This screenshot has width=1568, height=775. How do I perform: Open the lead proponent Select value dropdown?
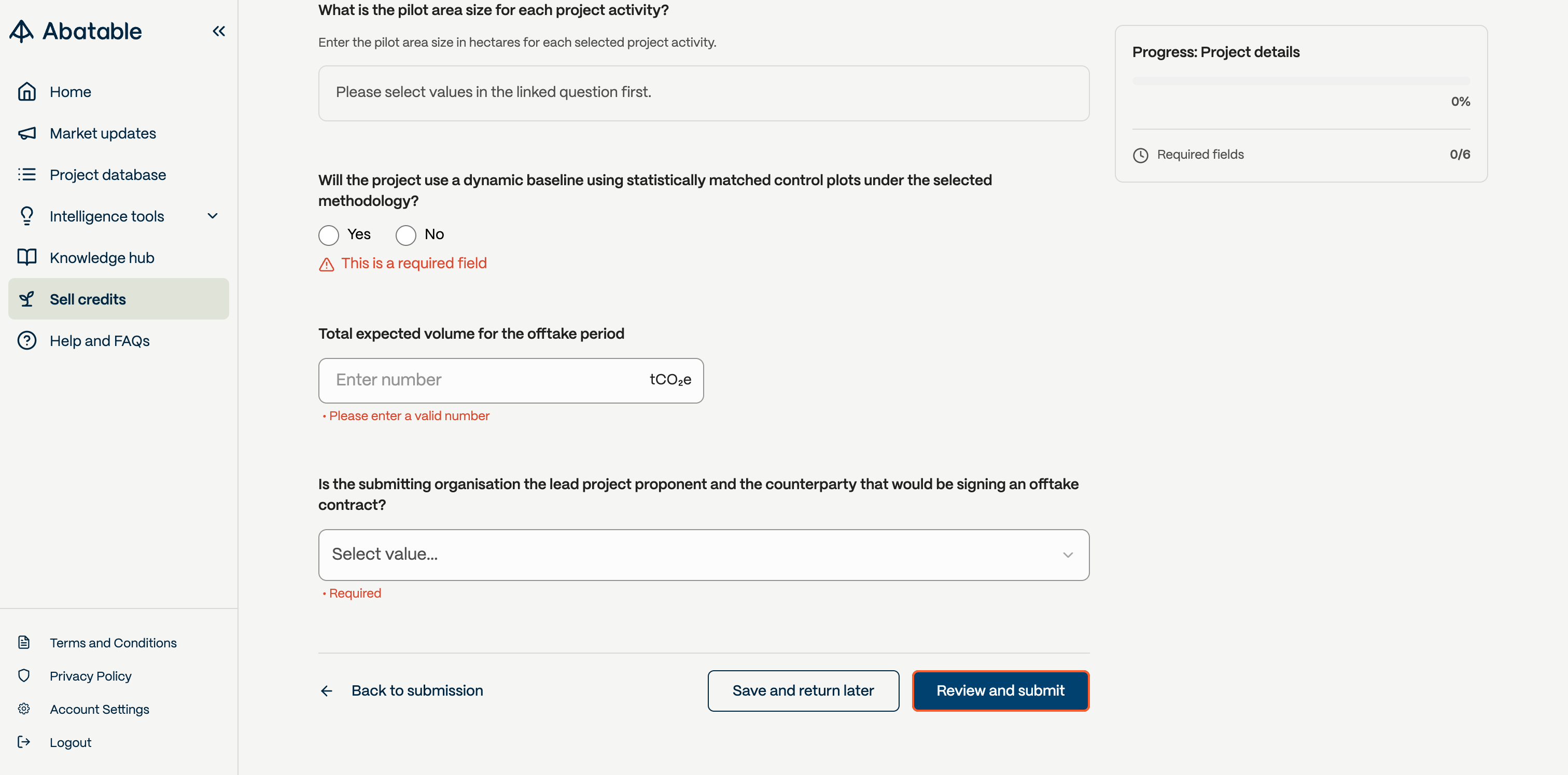[703, 555]
